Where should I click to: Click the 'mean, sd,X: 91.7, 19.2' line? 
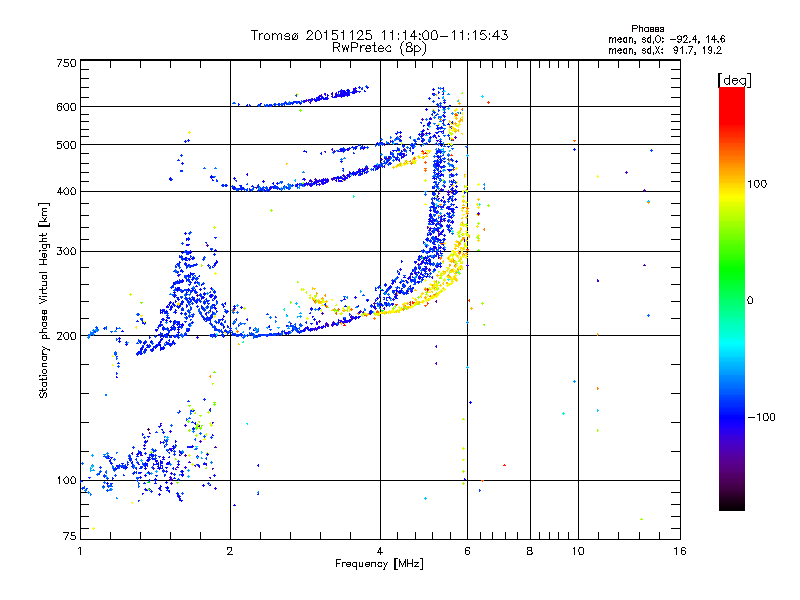pyautogui.click(x=665, y=51)
